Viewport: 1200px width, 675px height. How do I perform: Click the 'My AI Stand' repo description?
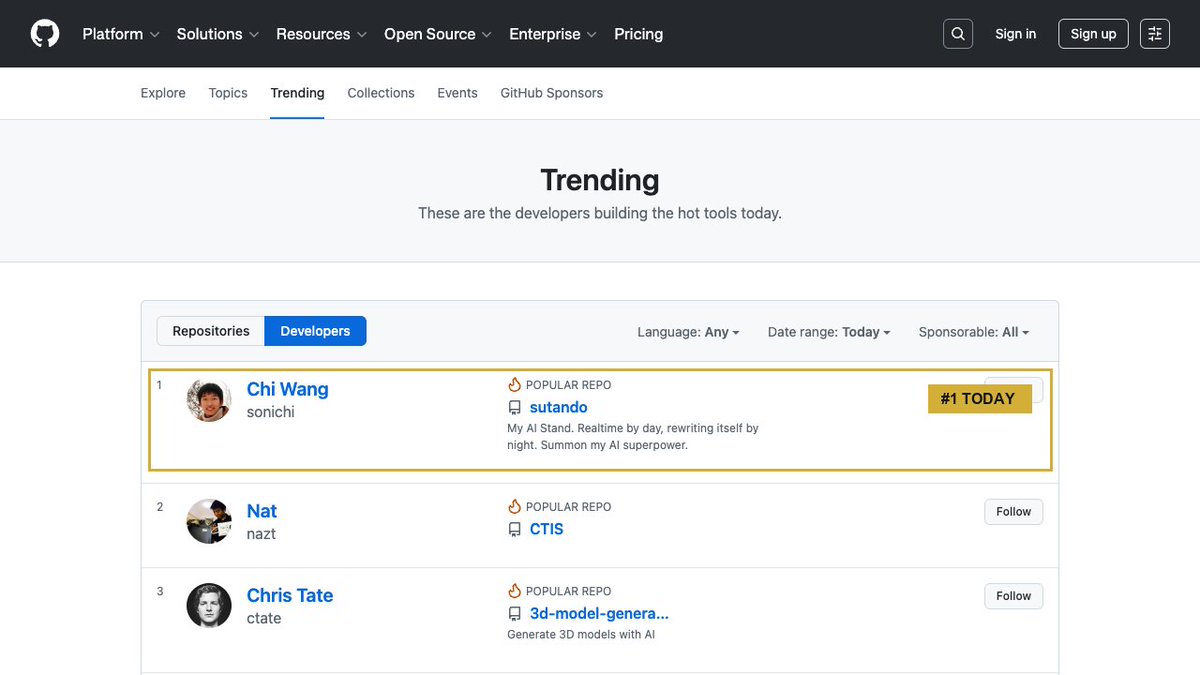[x=633, y=437]
